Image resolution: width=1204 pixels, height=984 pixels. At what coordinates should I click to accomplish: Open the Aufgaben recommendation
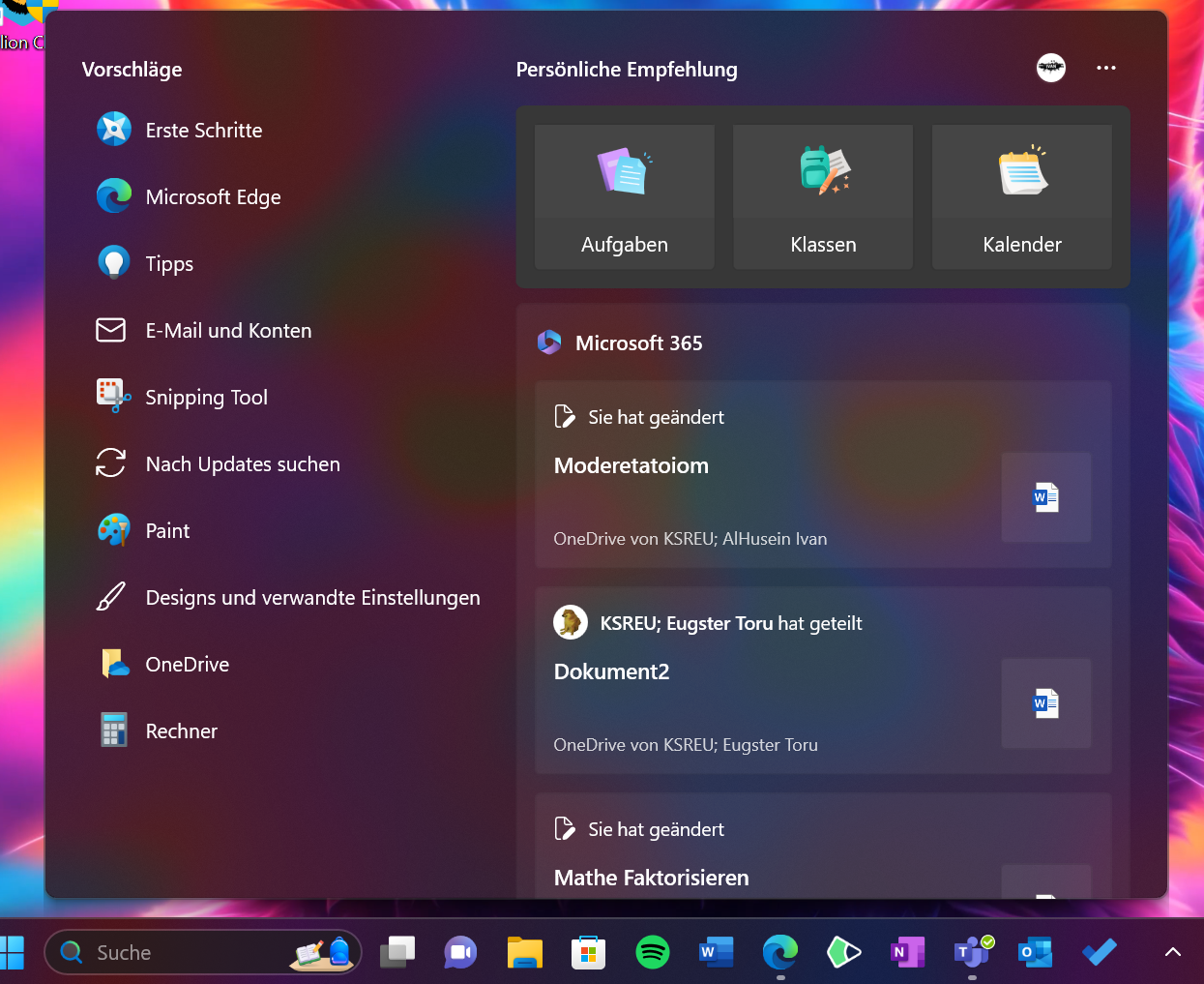pos(624,196)
